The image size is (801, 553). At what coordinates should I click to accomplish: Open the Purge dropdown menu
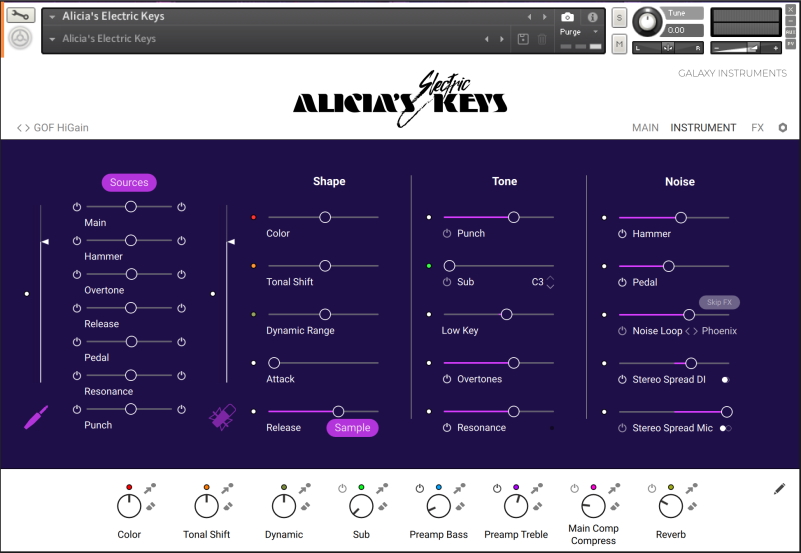(x=580, y=32)
